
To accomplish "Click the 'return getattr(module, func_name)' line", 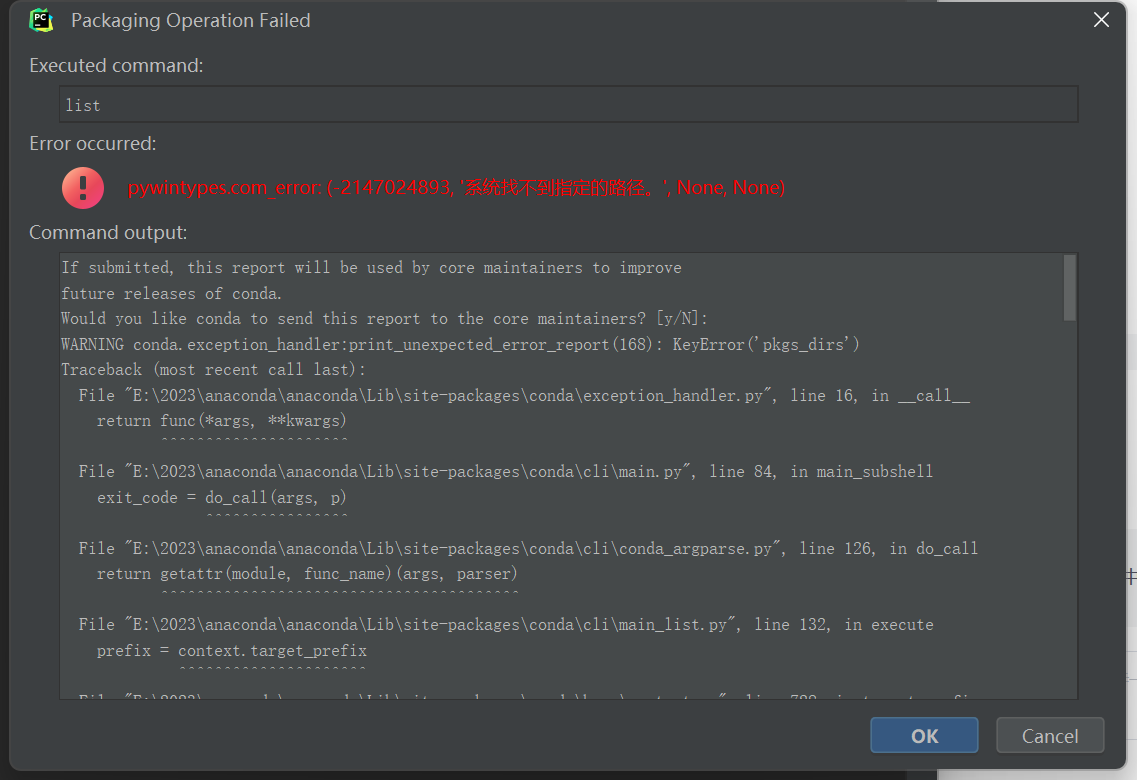I will [x=307, y=573].
